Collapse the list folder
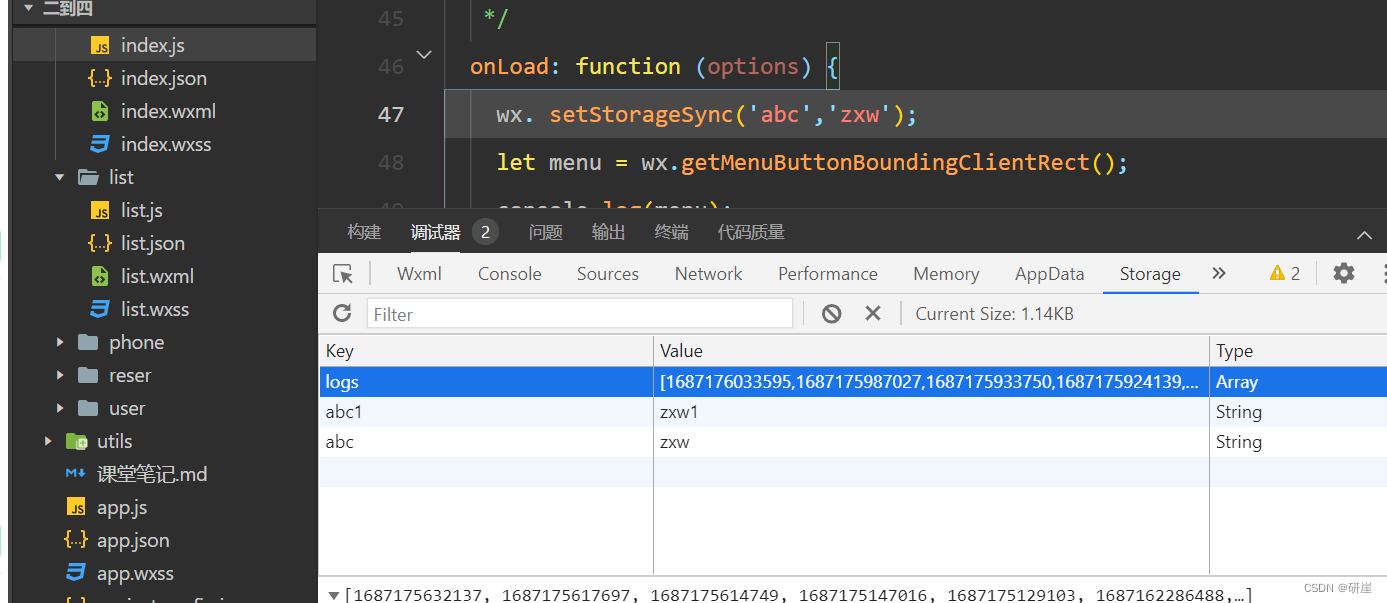Image resolution: width=1387 pixels, height=603 pixels. point(60,177)
